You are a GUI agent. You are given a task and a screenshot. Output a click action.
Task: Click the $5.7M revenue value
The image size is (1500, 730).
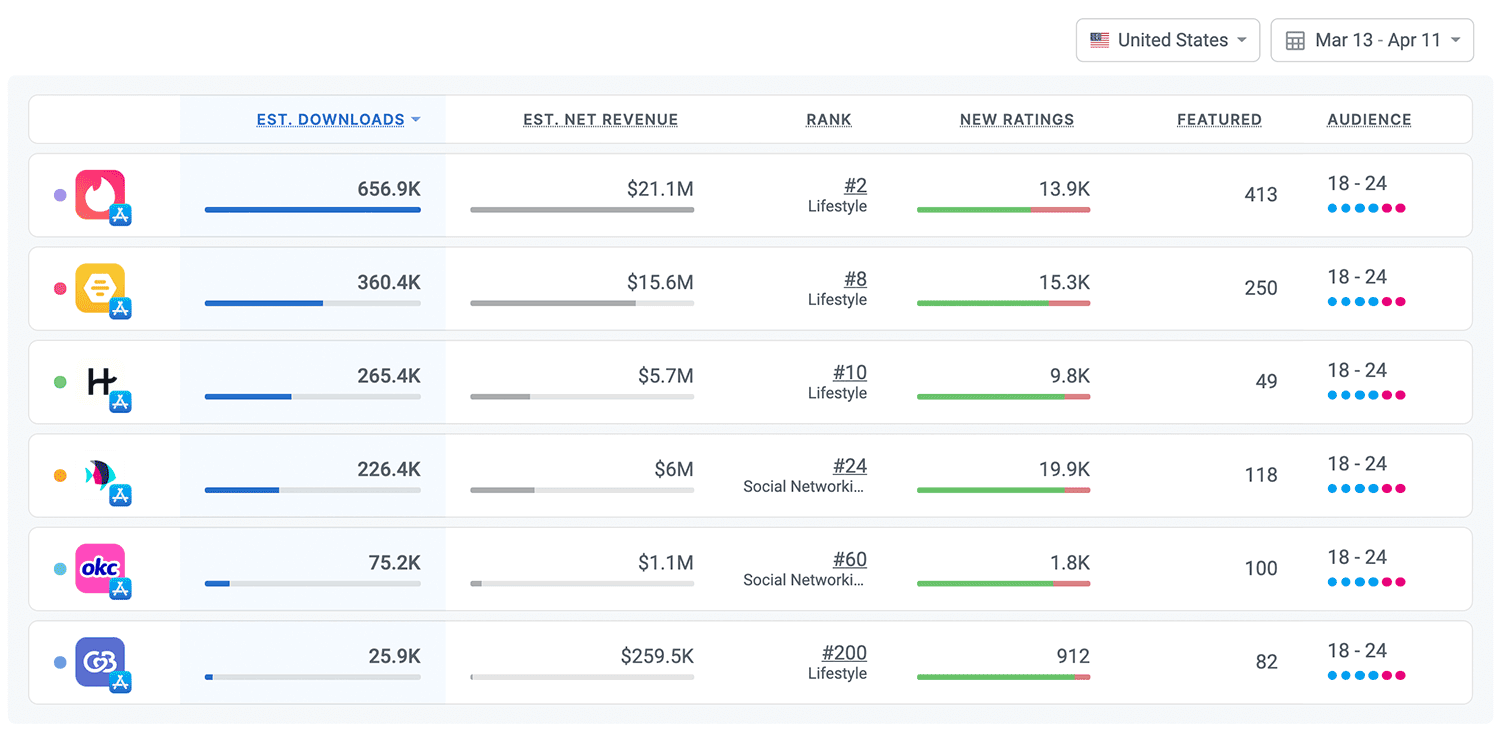pos(666,376)
